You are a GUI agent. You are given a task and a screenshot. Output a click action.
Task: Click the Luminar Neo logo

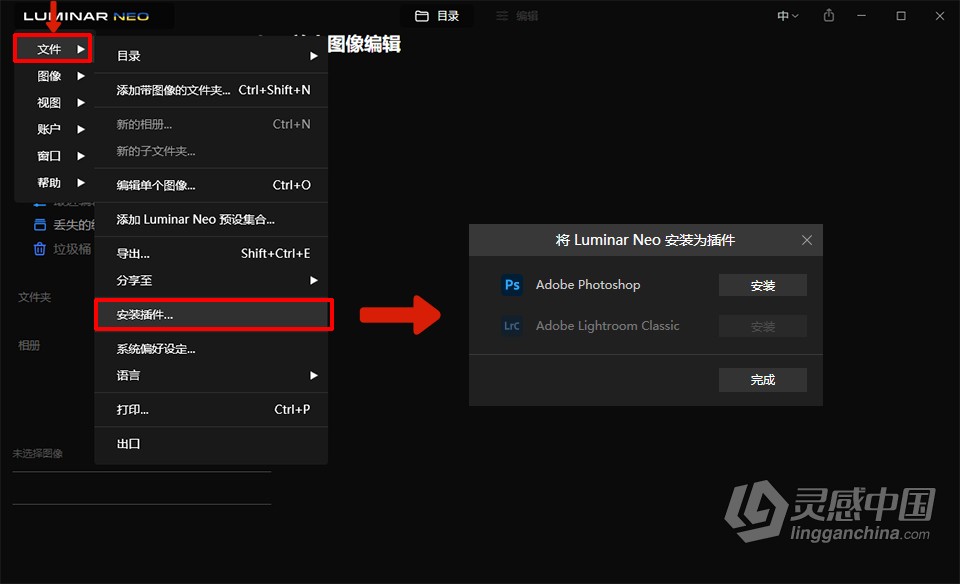(86, 16)
